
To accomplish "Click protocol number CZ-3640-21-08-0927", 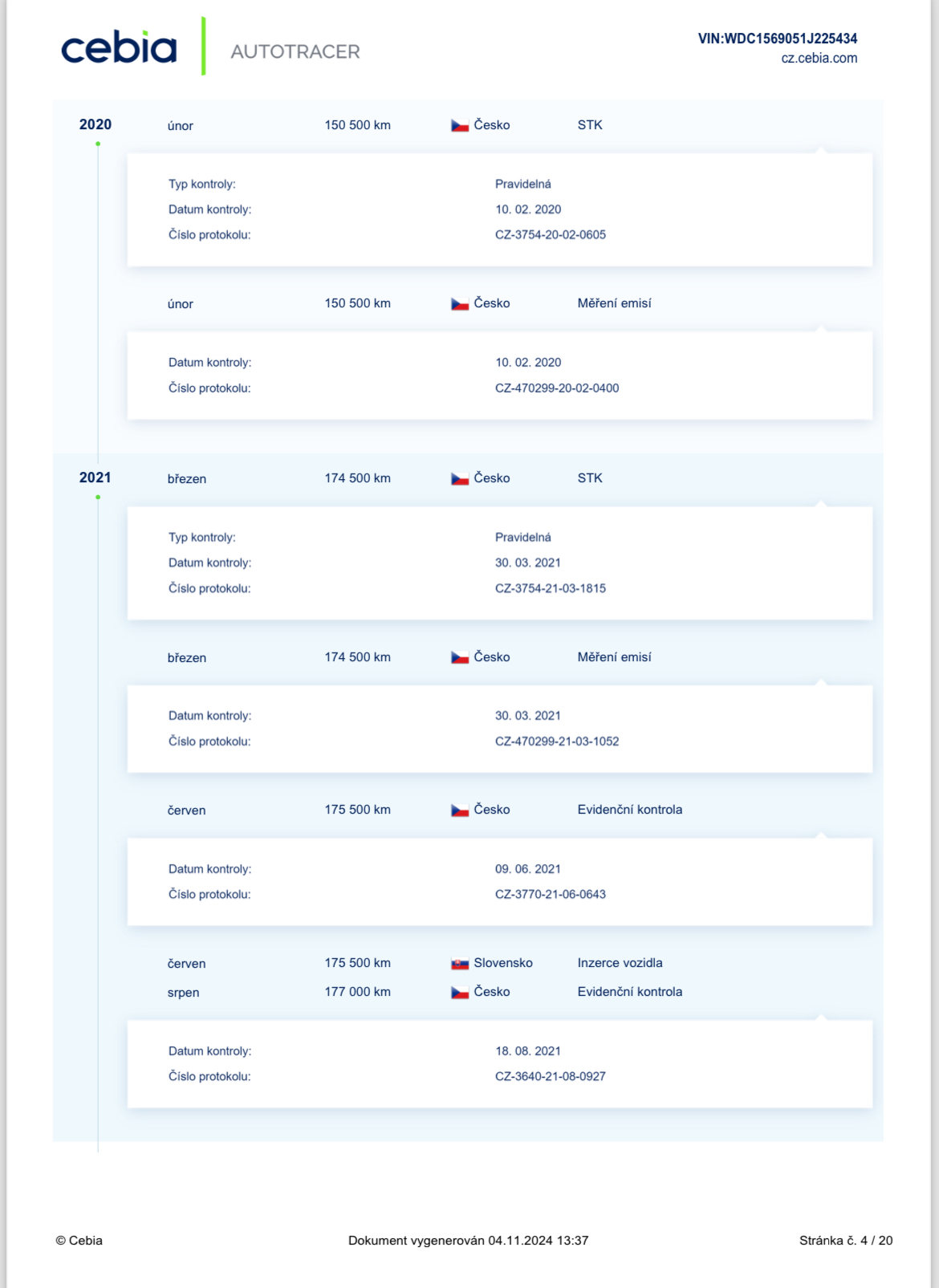I will click(551, 1076).
